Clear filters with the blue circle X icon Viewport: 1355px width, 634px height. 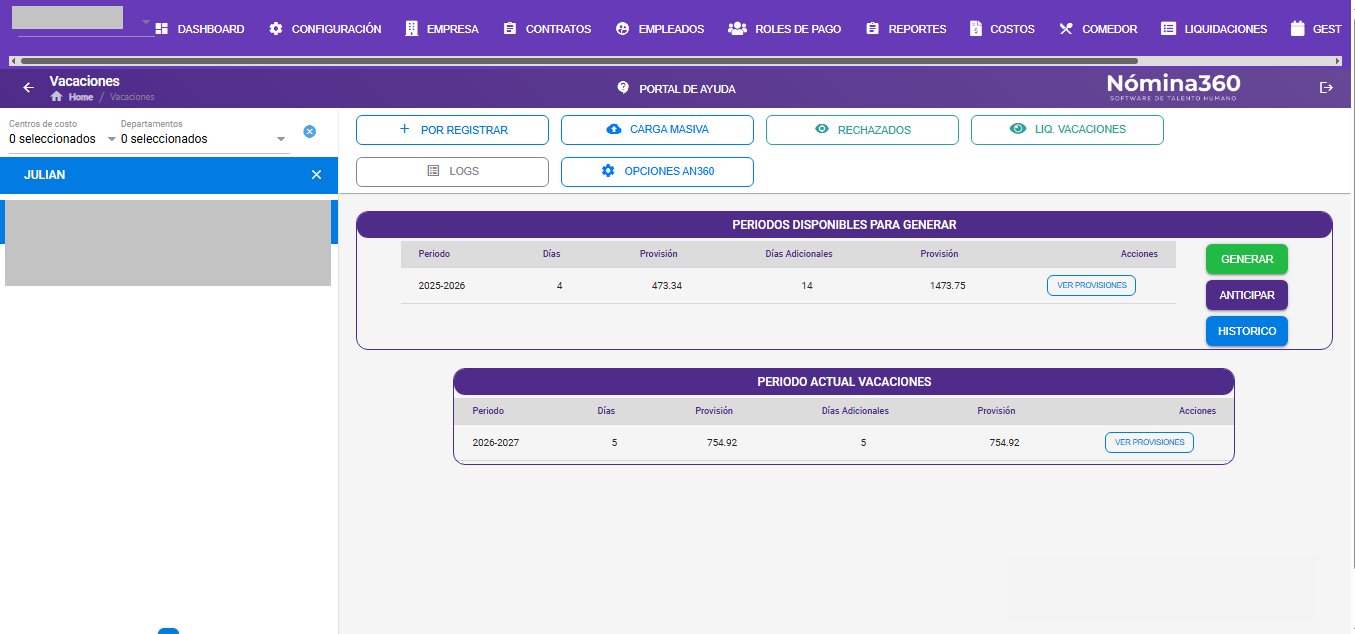(309, 132)
